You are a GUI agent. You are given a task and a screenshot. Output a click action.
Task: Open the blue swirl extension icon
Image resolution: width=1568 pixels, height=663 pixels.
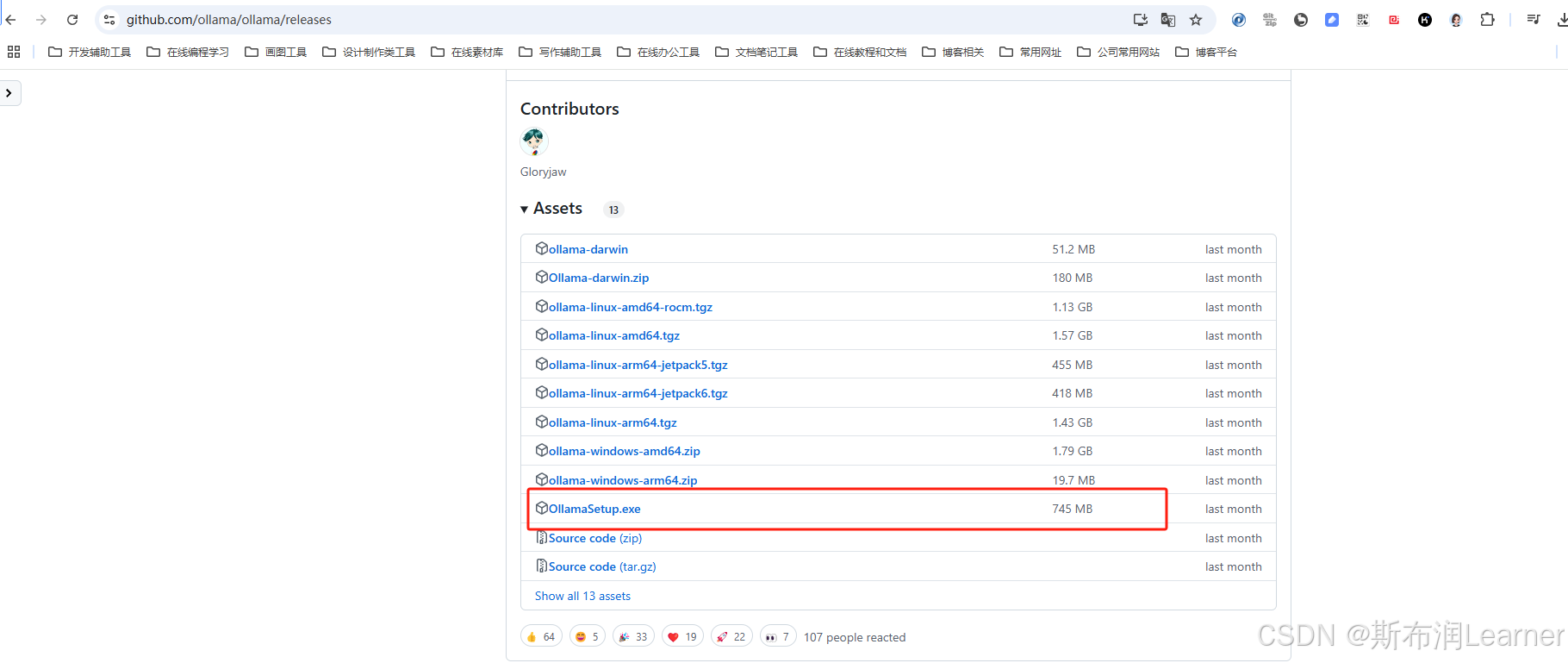point(1239,19)
